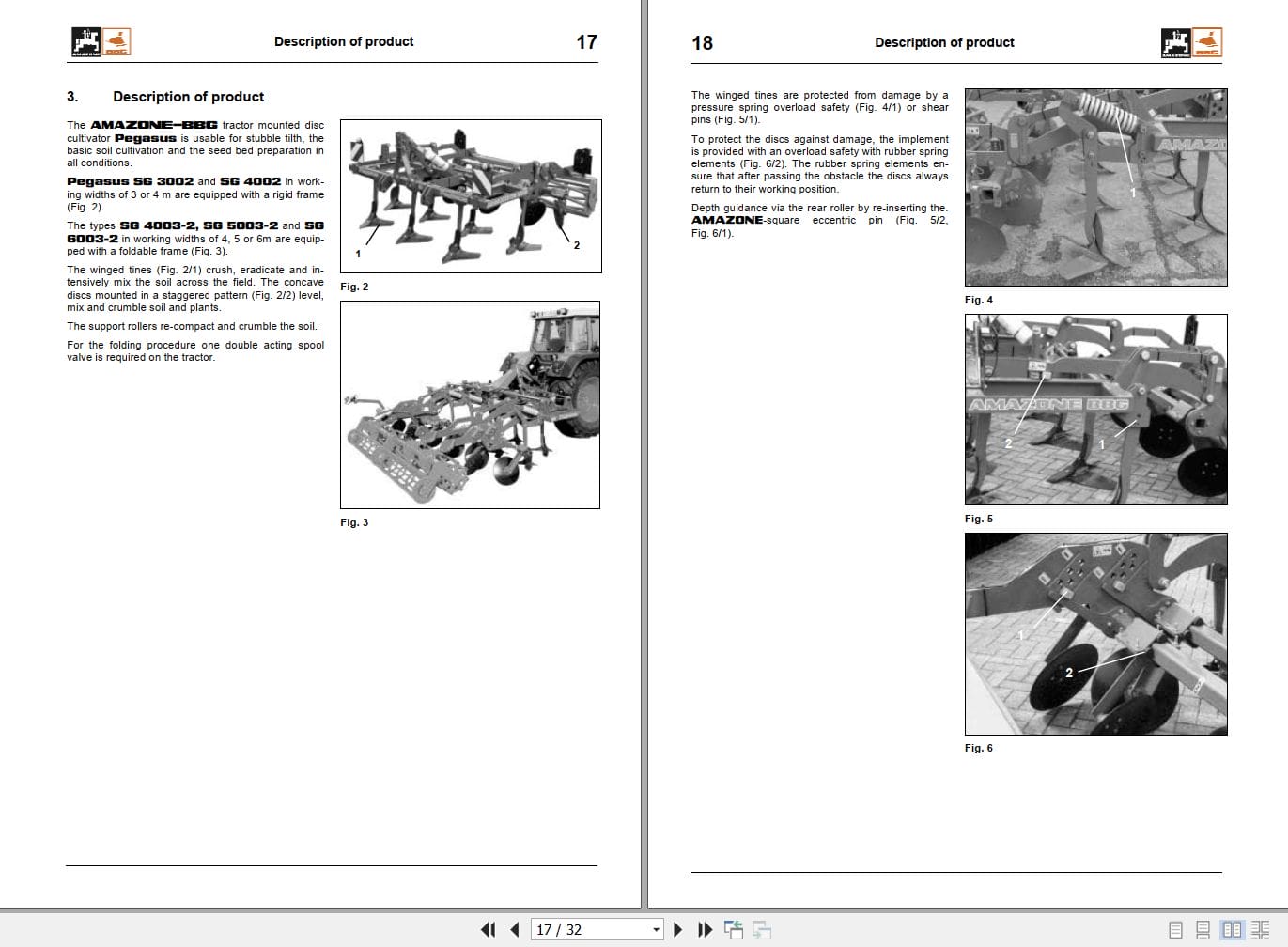Click the go to previous view icon
The width and height of the screenshot is (1288, 947).
(734, 930)
